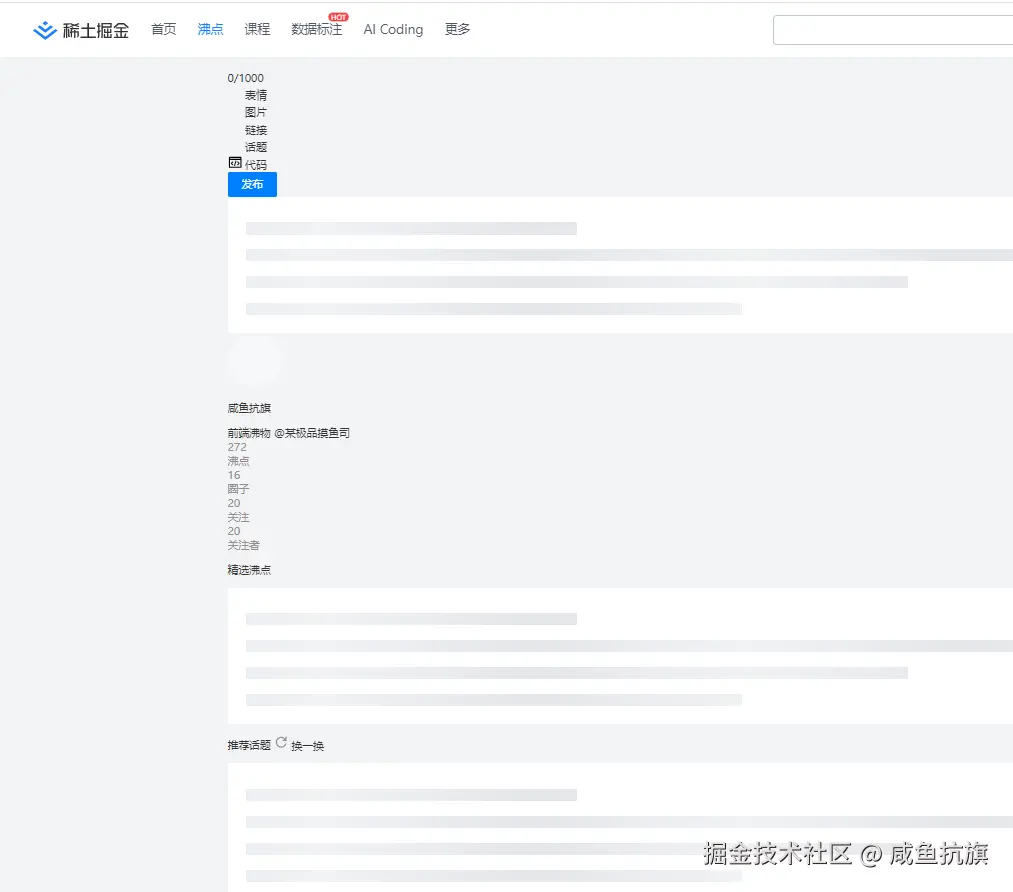
Task: Click the 精选沸点 heading
Action: (249, 570)
